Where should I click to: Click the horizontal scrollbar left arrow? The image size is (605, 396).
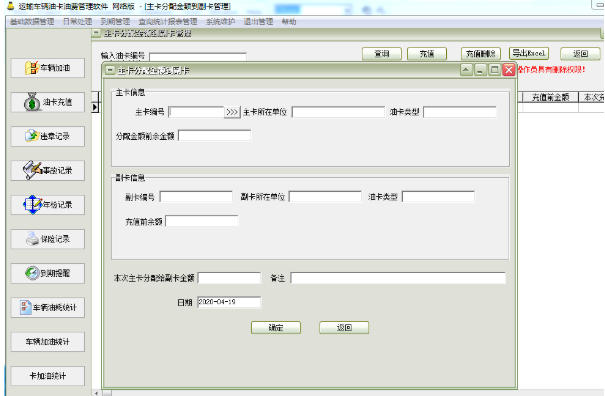(x=96, y=393)
